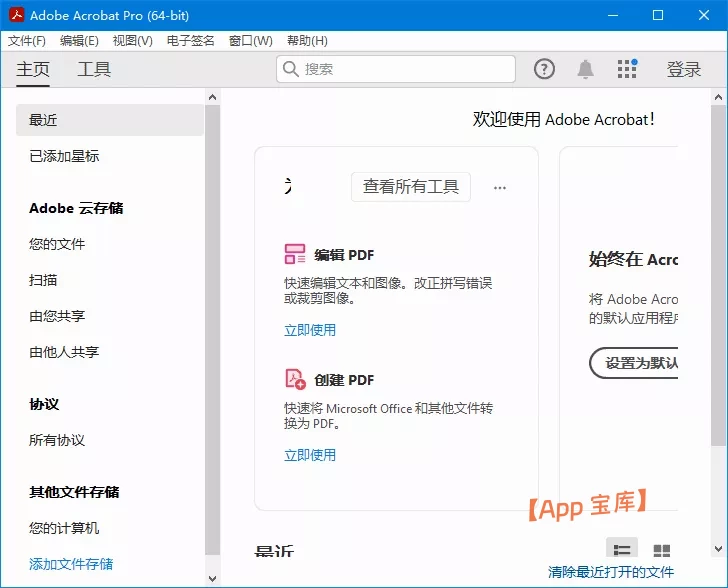This screenshot has height=588, width=728.
Task: Open the help question mark icon
Action: (544, 70)
